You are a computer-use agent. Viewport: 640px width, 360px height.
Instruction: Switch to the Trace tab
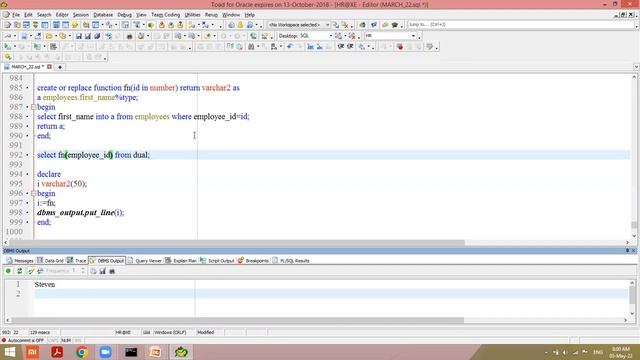pos(76,260)
